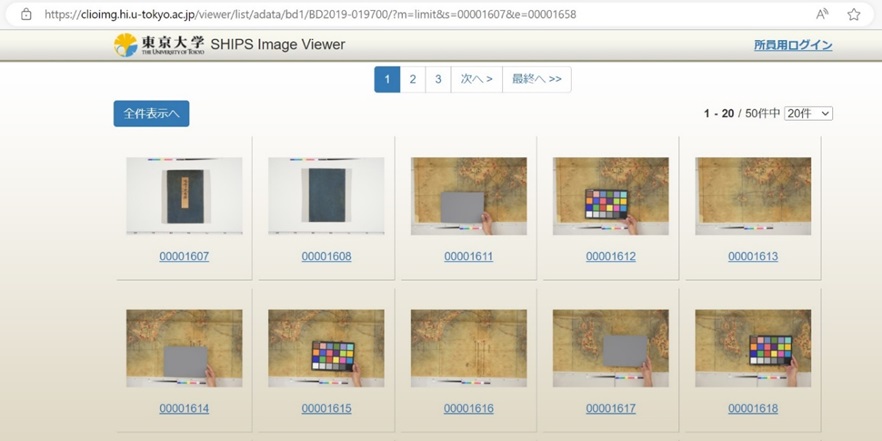Open the 00001607 image link
The height and width of the screenshot is (441, 882).
pyautogui.click(x=184, y=257)
